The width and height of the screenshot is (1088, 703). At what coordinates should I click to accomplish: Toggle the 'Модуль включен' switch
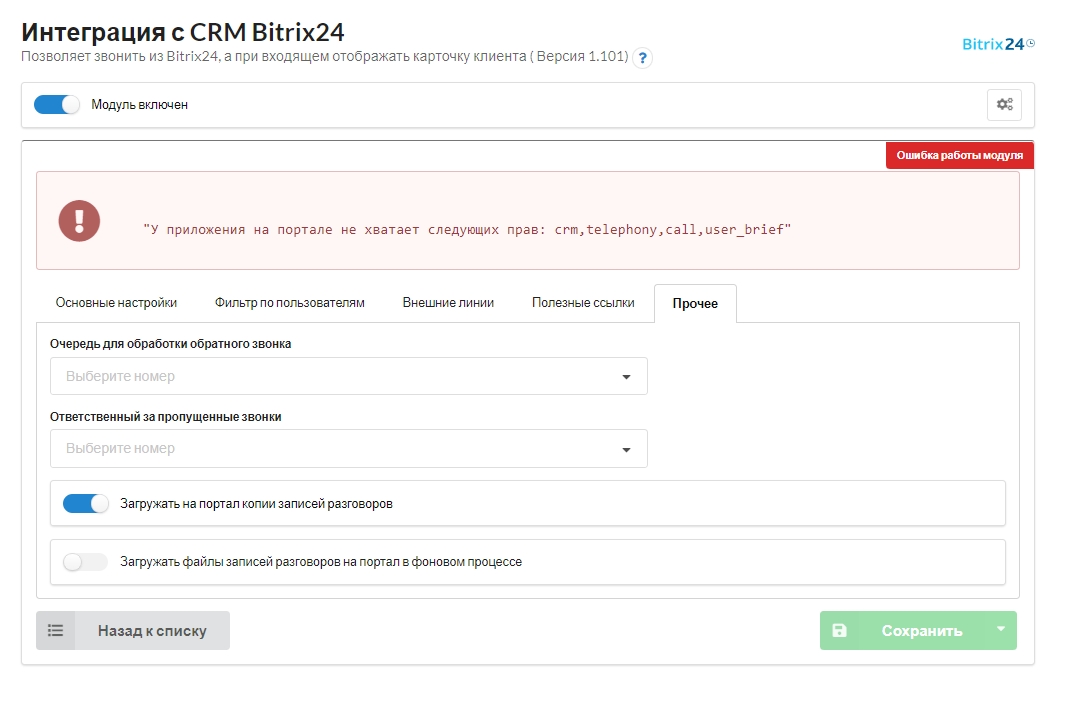[56, 105]
